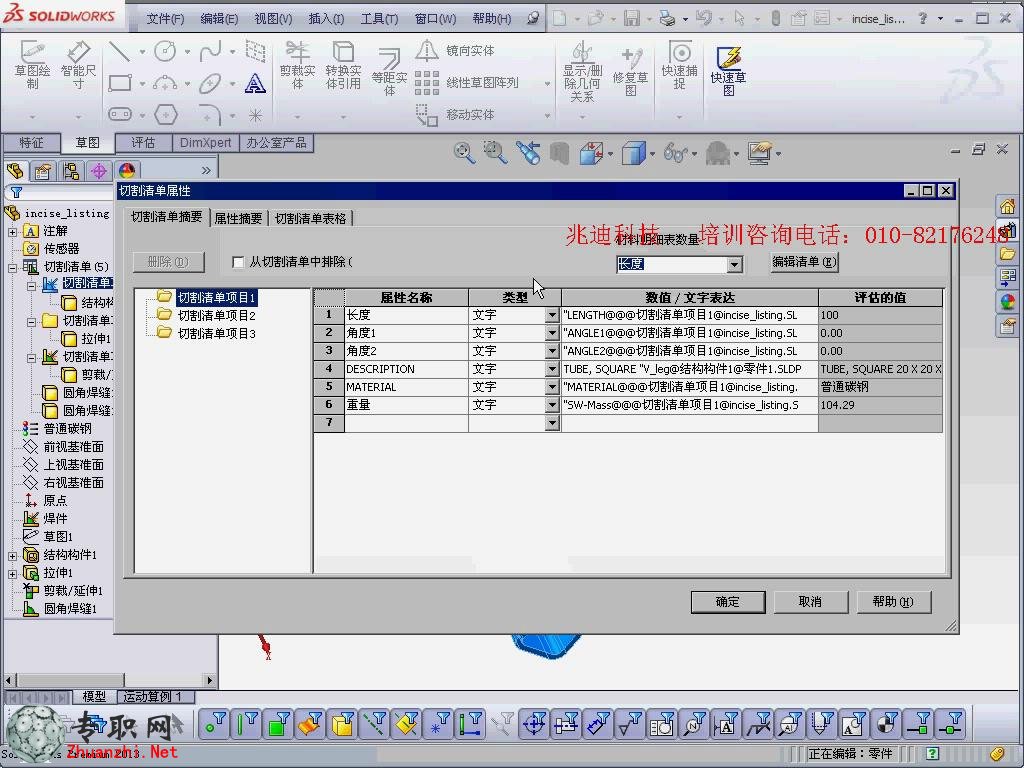Viewport: 1024px width, 768px height.
Task: Click Move Entities (移动实体)
Action: (455, 115)
